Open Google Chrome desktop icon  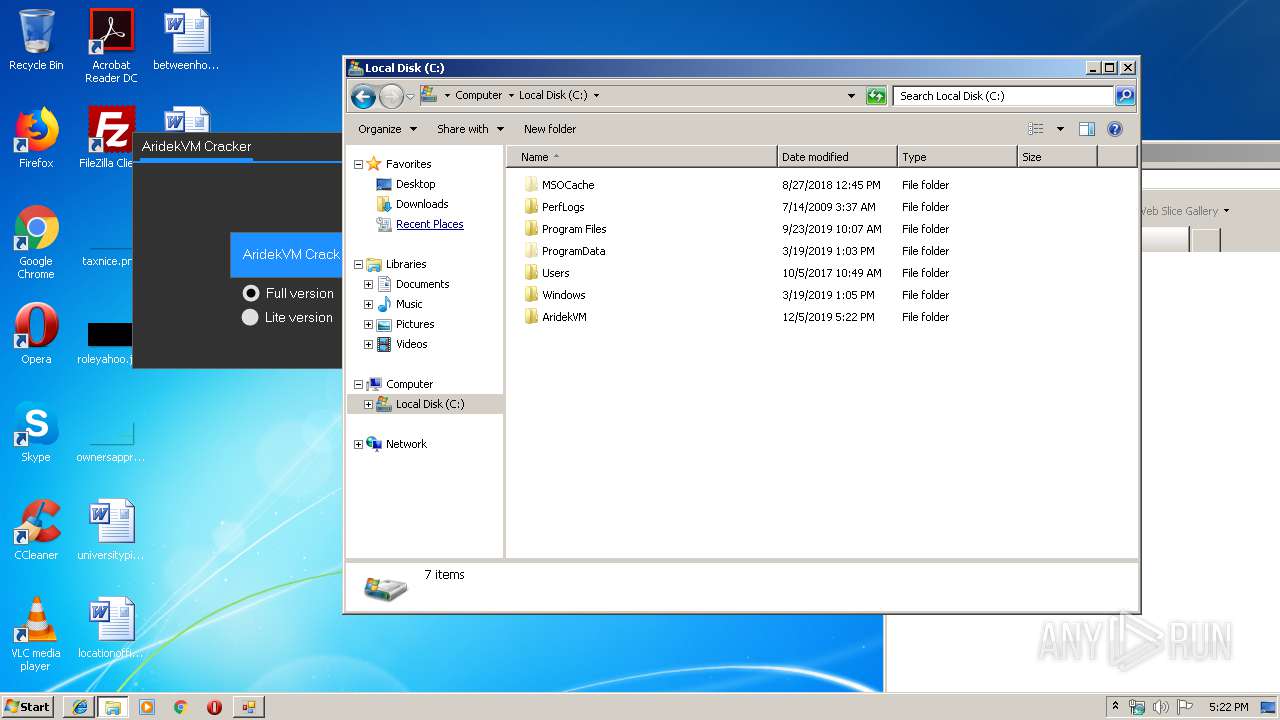click(36, 243)
